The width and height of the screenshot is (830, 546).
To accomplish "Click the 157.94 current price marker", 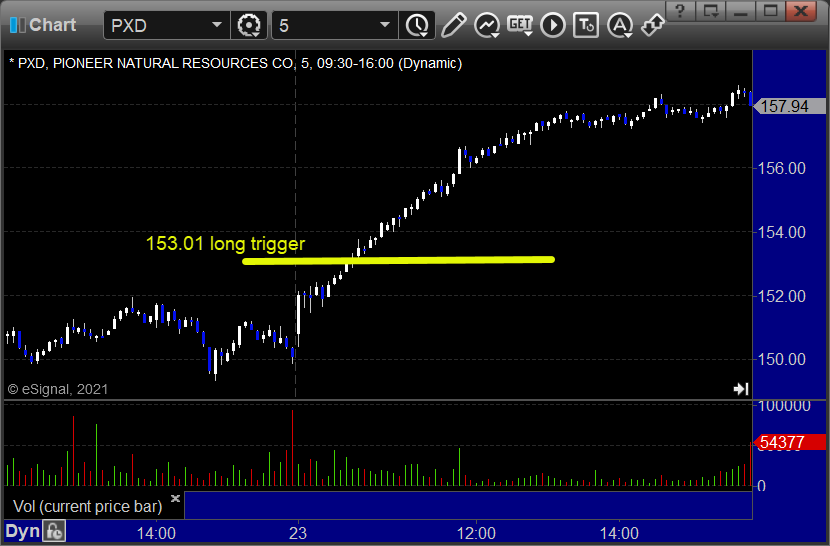I will (x=789, y=106).
